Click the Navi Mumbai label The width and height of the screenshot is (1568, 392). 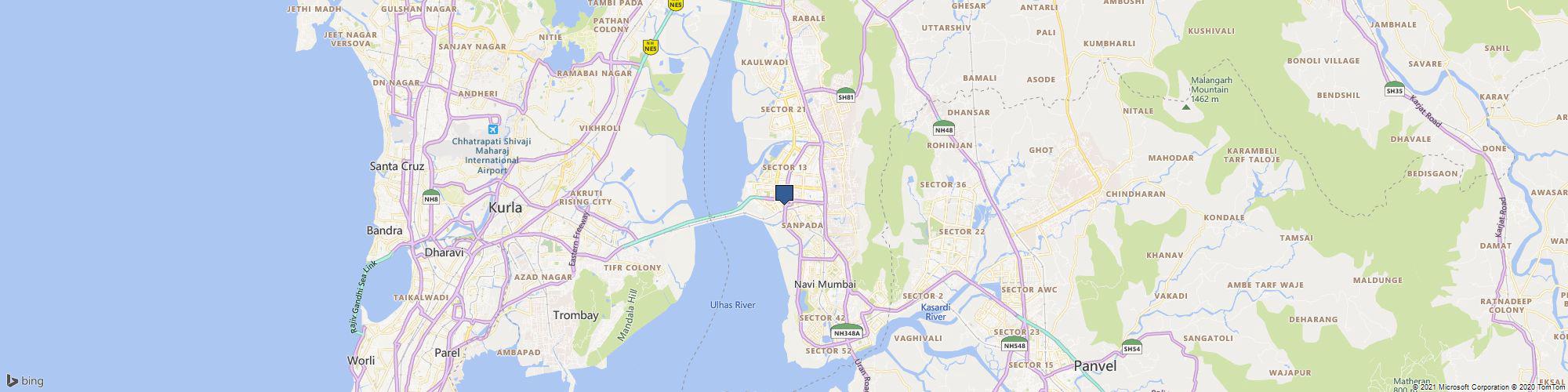pos(824,284)
